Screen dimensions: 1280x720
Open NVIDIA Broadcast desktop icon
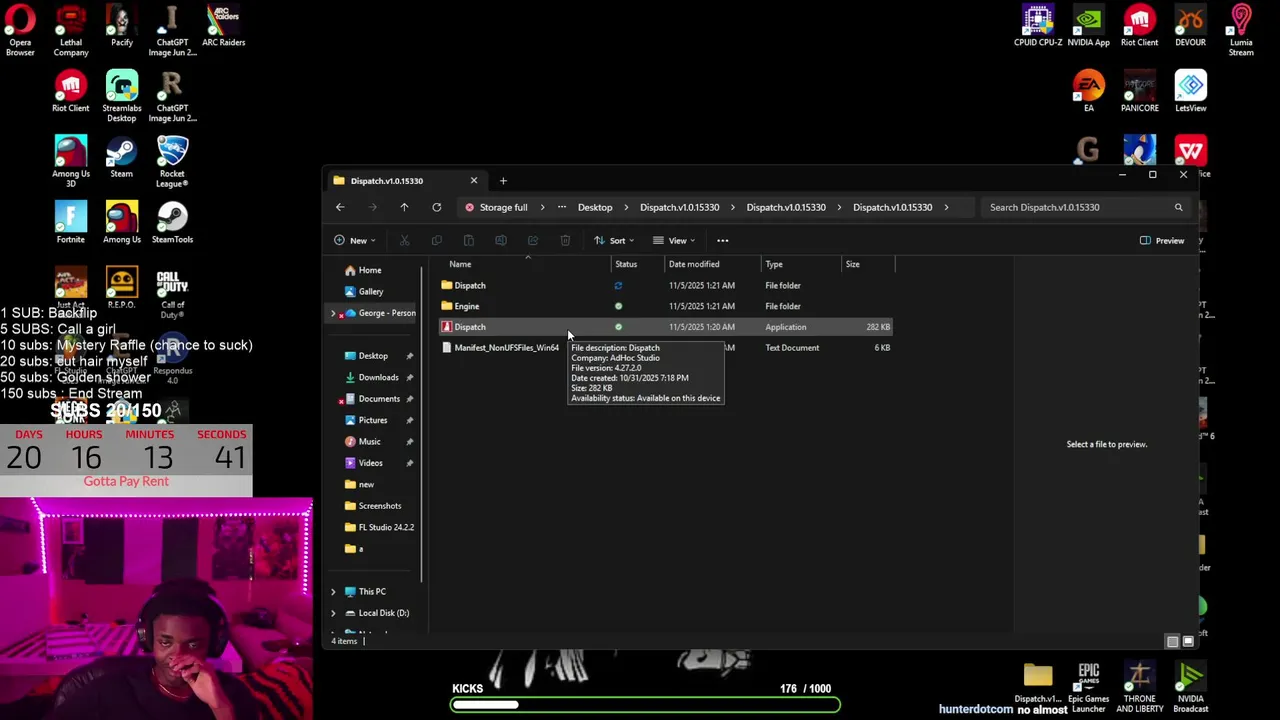[1190, 688]
